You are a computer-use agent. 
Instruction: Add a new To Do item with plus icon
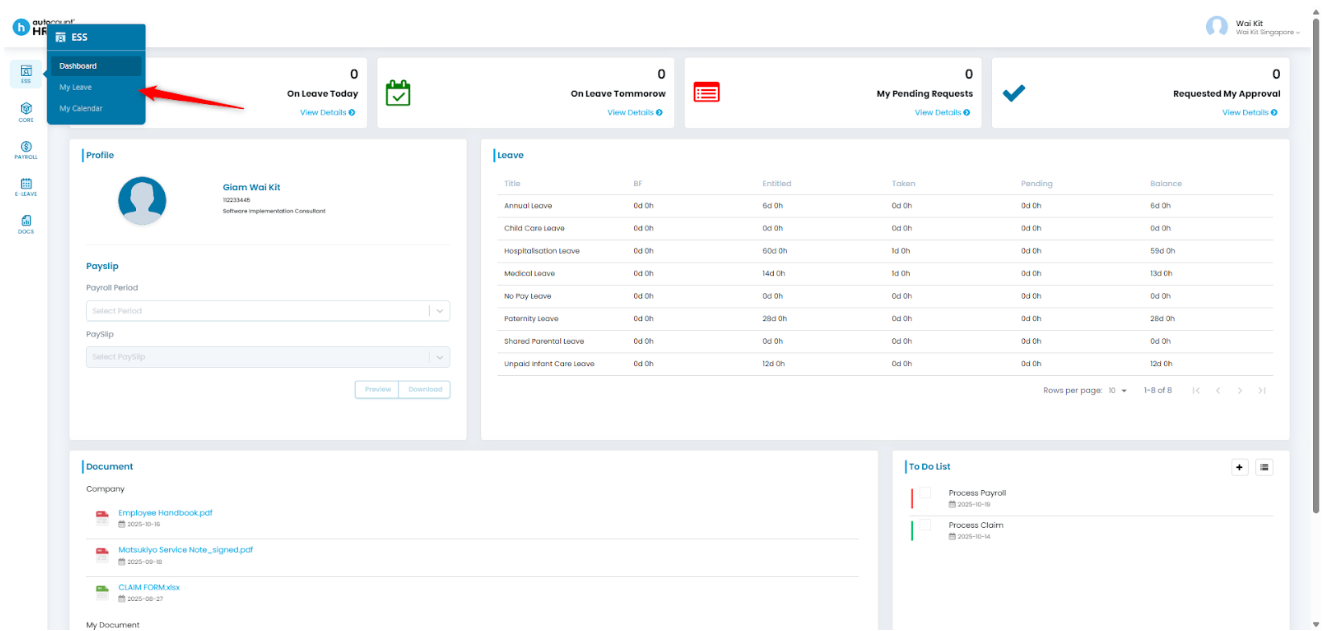pyautogui.click(x=1240, y=467)
